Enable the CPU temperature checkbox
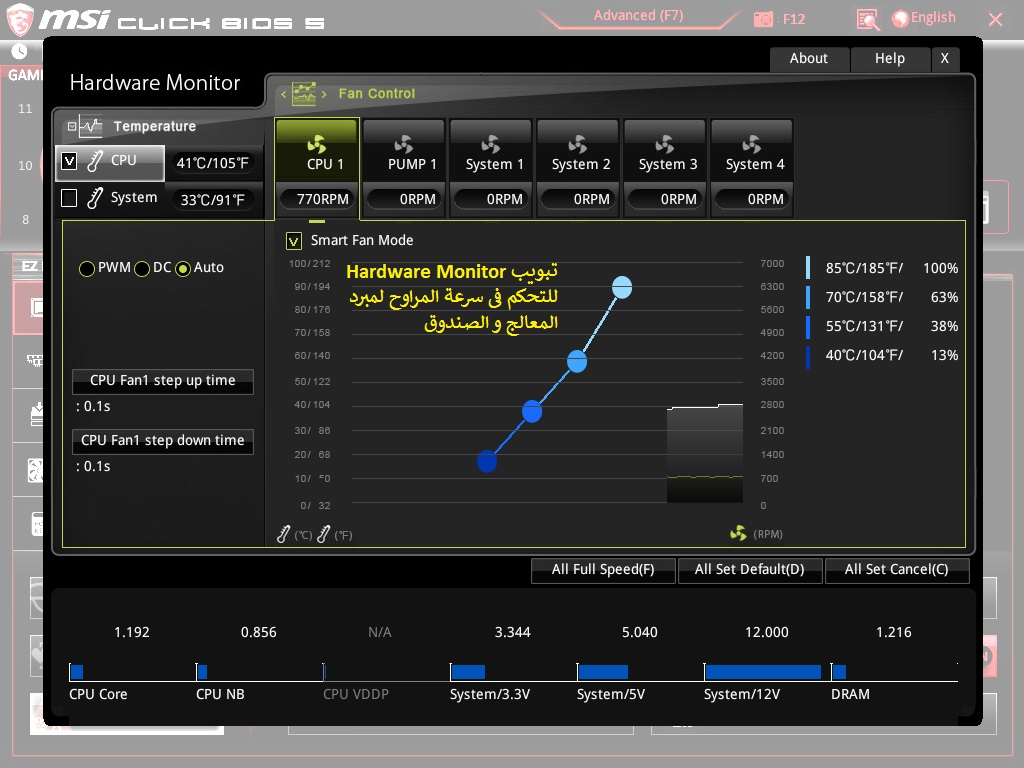 click(x=69, y=161)
